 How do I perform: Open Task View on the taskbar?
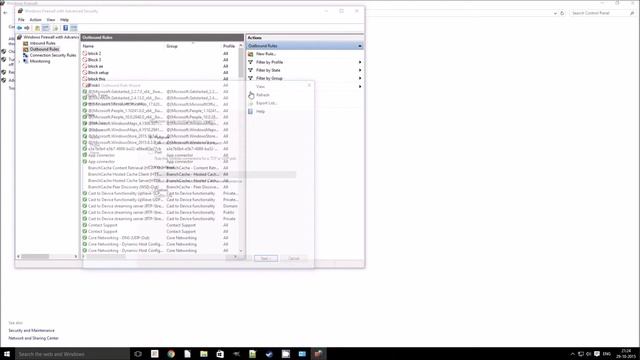(x=138, y=354)
